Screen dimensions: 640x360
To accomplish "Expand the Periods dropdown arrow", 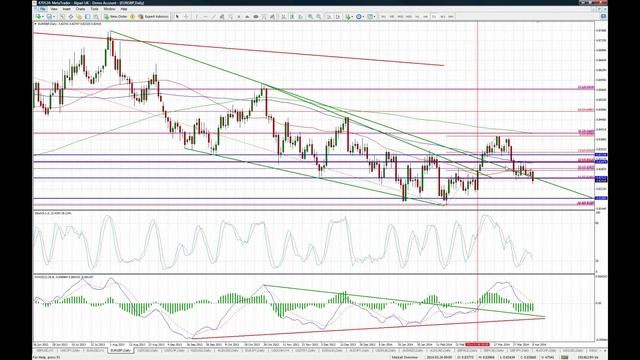I will [364, 17].
